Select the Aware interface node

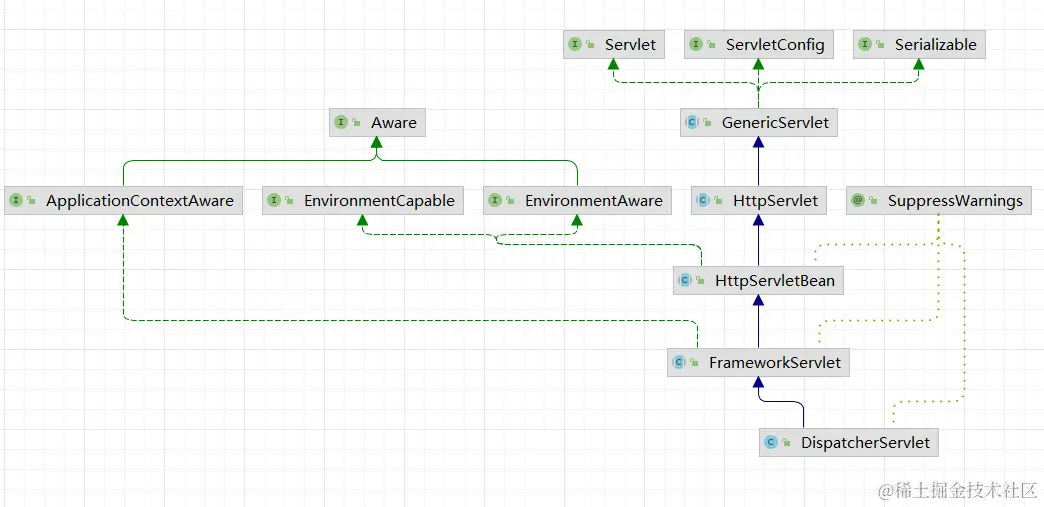coord(377,123)
